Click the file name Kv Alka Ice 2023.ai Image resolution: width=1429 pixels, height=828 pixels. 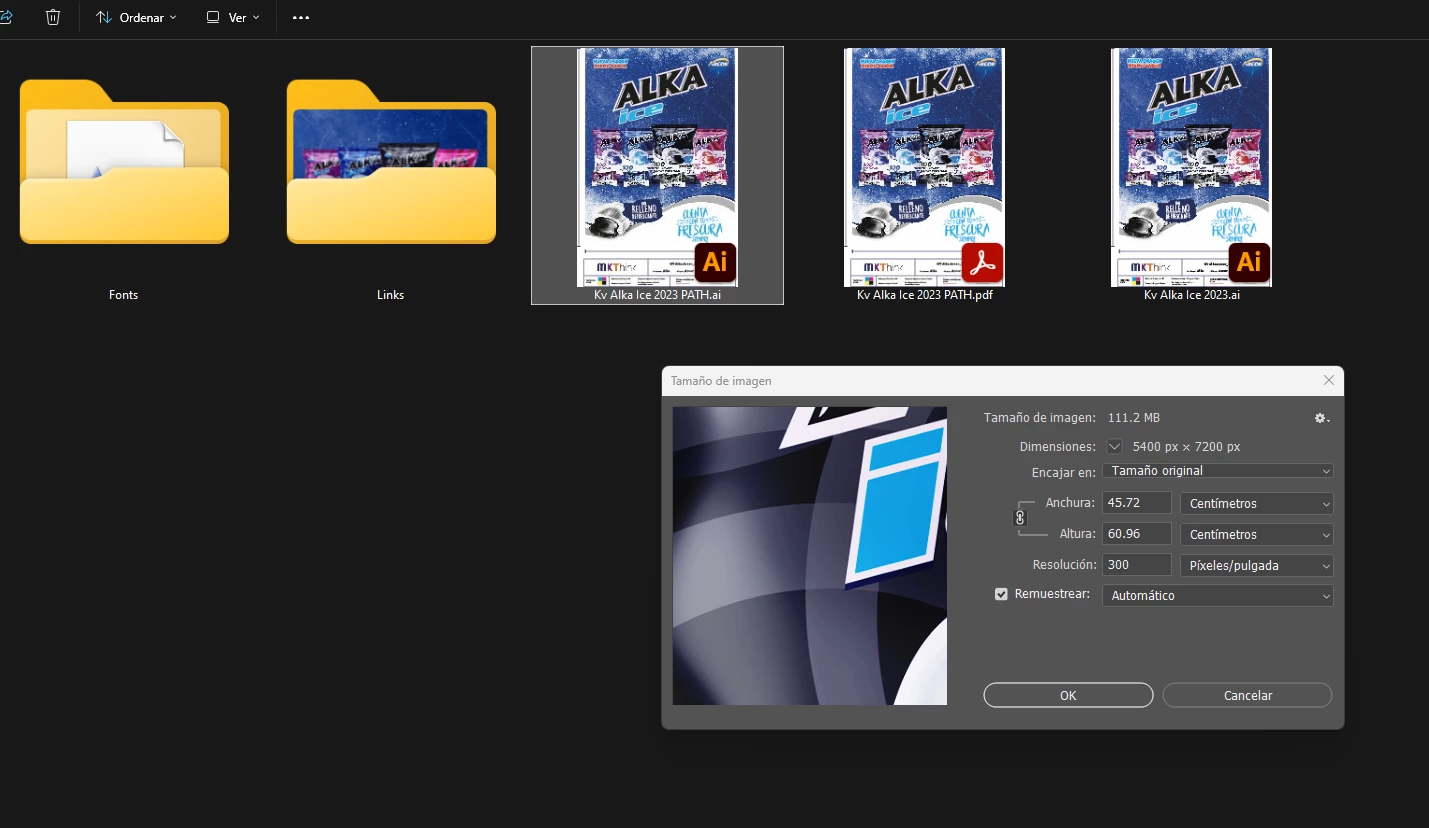point(1192,295)
